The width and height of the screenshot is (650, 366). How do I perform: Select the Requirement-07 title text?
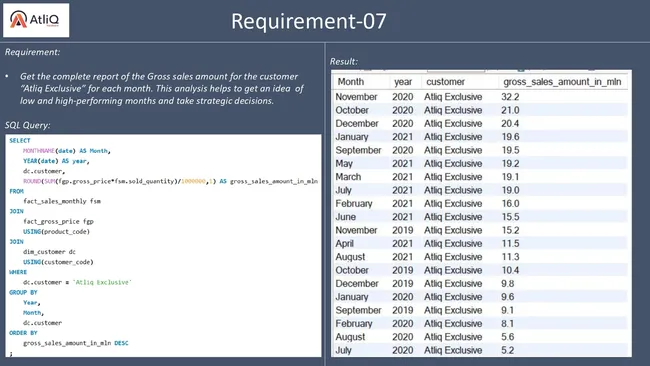(x=308, y=21)
